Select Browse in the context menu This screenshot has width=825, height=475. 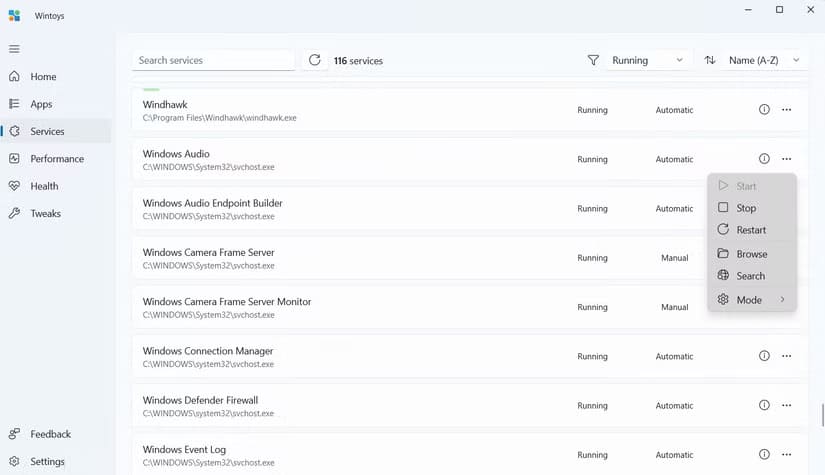click(x=751, y=254)
